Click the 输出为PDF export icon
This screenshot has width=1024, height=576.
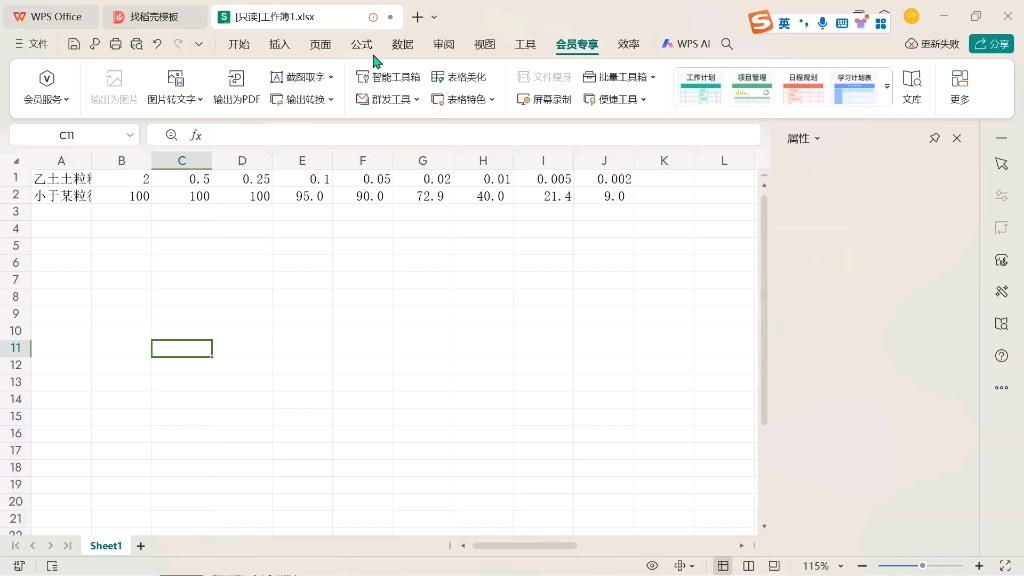[x=236, y=76]
